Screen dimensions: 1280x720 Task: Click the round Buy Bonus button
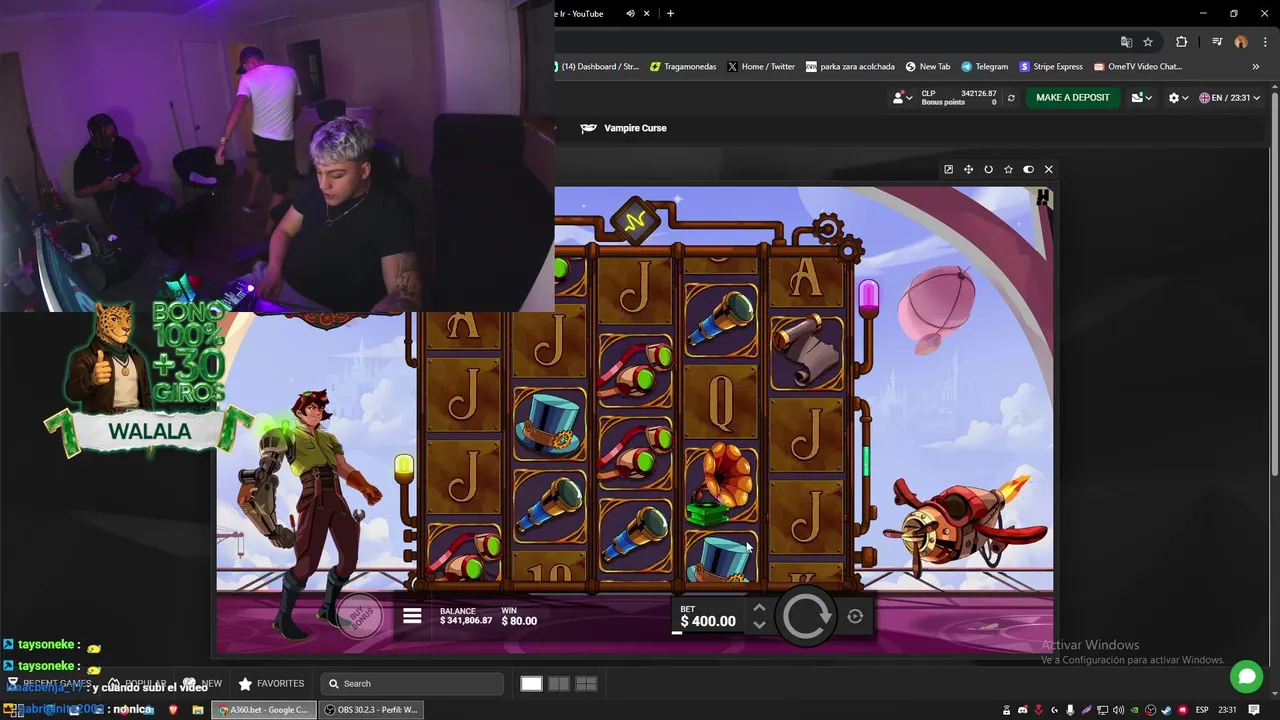(360, 615)
